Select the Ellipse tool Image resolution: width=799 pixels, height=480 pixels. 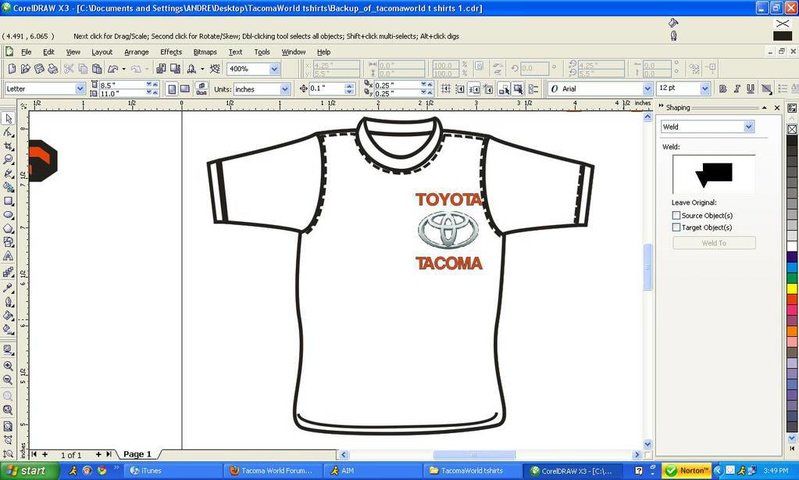[x=8, y=215]
